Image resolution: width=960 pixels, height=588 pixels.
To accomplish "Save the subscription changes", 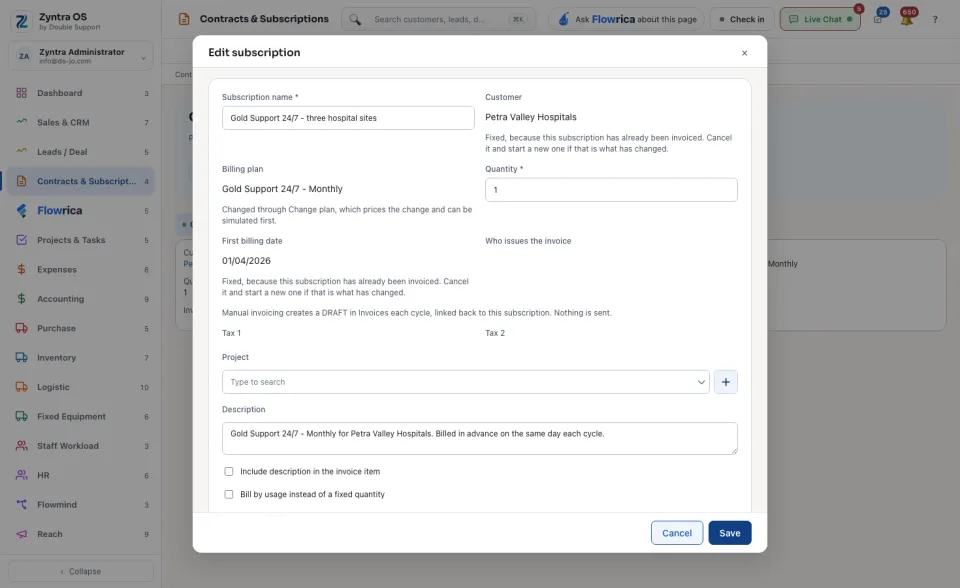I will (730, 533).
